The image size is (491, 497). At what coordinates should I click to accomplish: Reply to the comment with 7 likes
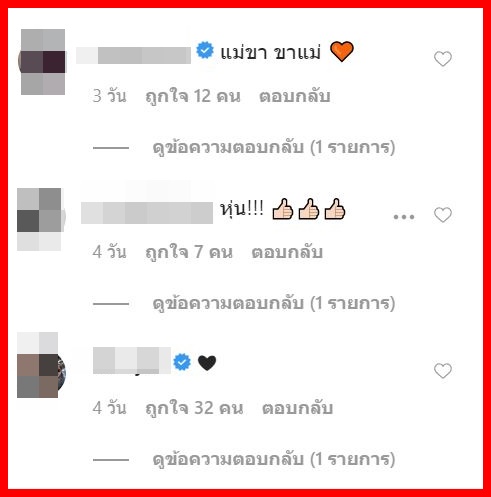click(287, 252)
